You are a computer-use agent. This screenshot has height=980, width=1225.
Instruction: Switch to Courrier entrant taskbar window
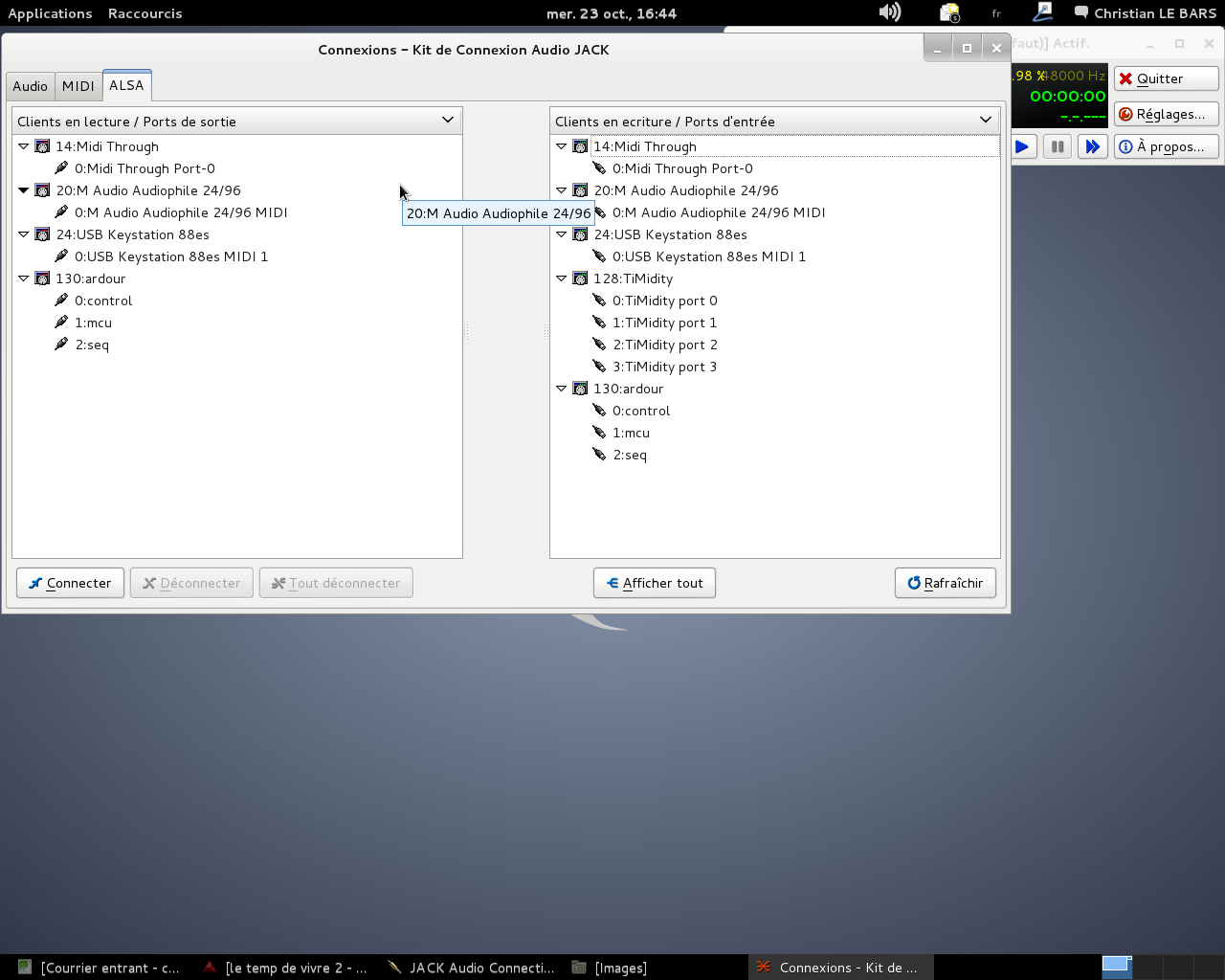tap(100, 968)
